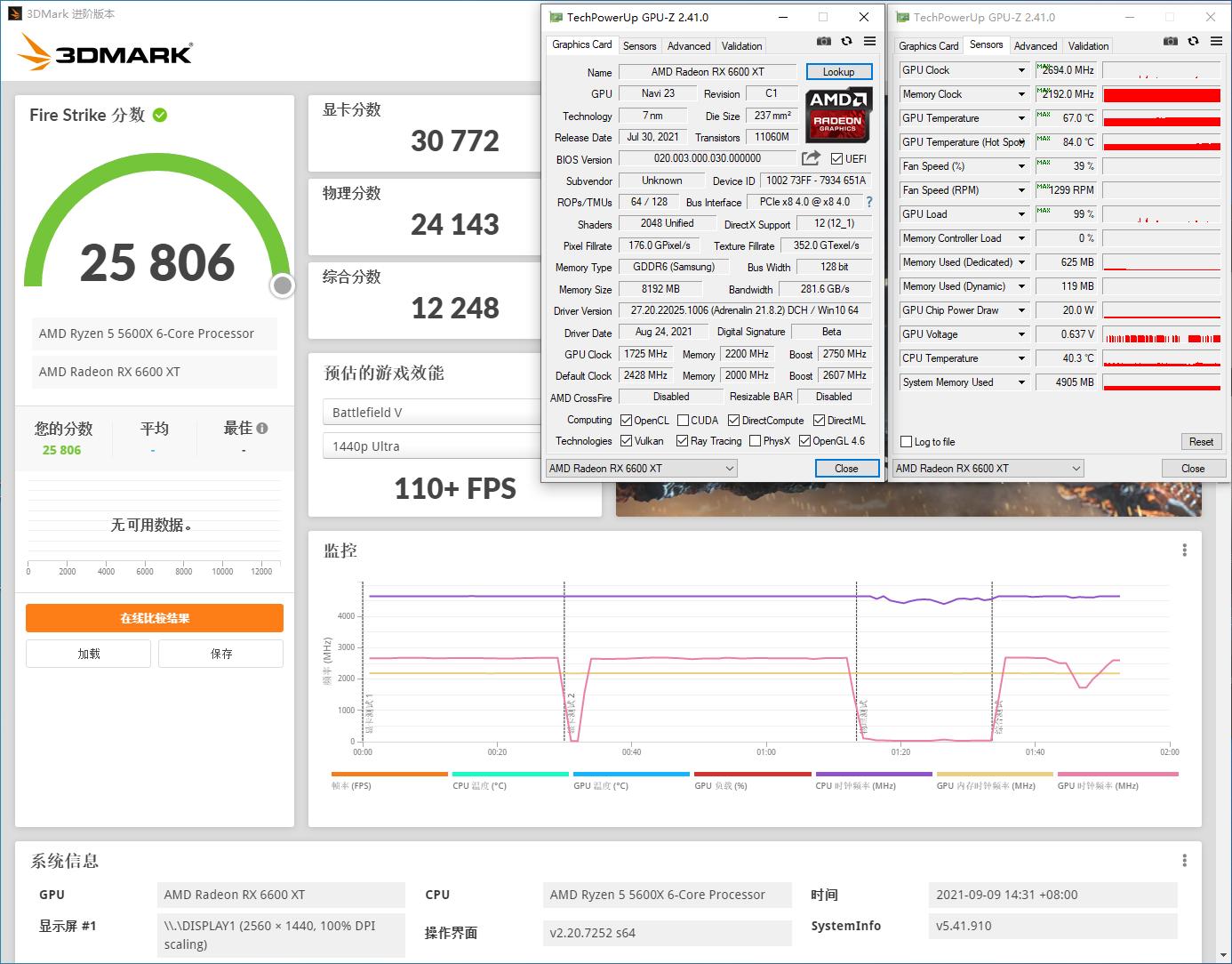Open the 系统信息 panel three-dot menu
Viewport: 1232px width, 964px height.
[x=1184, y=861]
